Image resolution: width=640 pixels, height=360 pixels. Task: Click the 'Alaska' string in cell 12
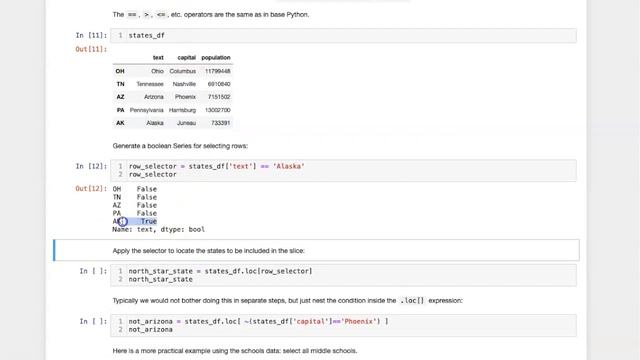[289, 166]
